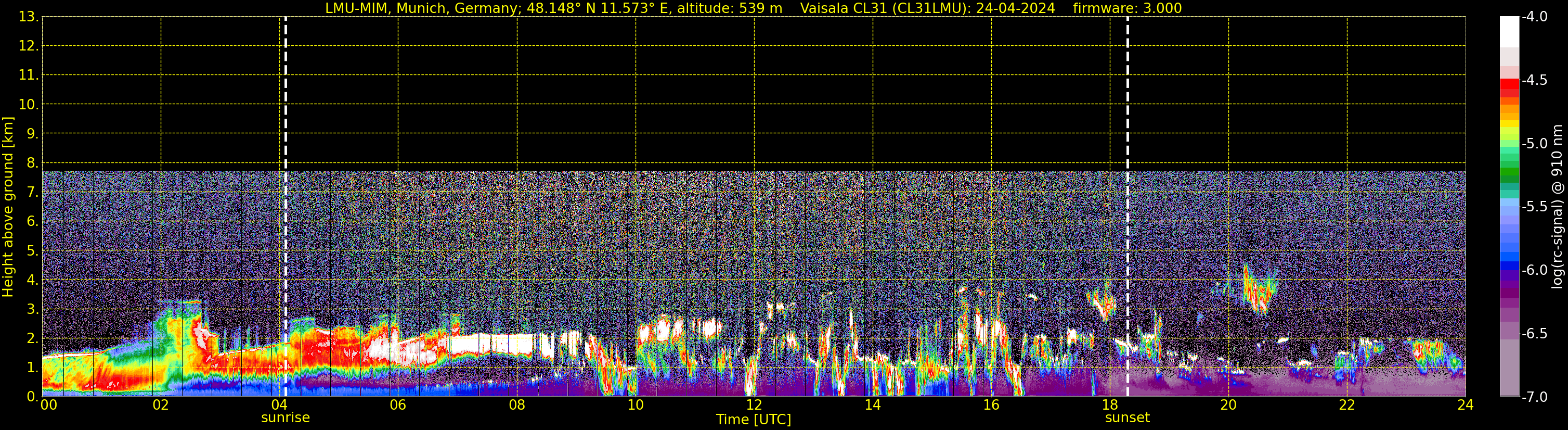Click the '-5.0' colorbar tick label
This screenshot has width=1568, height=430.
point(1535,143)
